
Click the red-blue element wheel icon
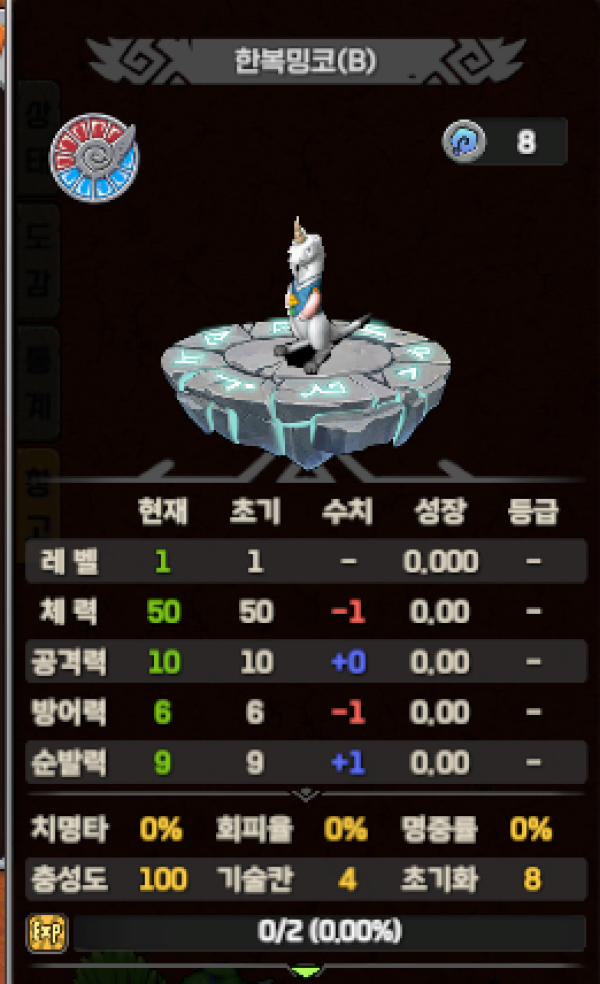pos(94,158)
